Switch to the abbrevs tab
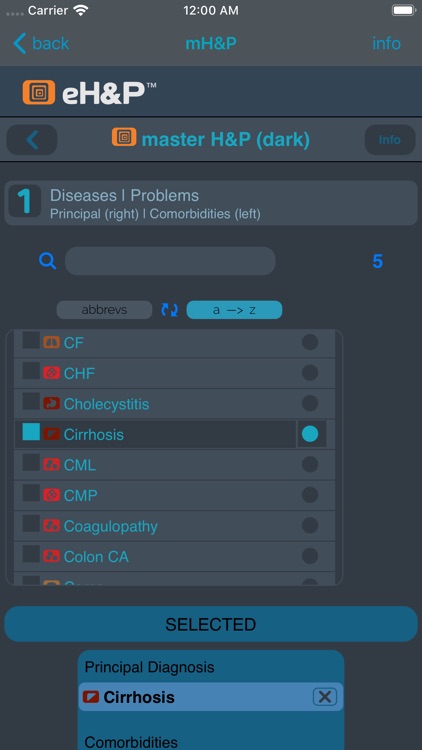The image size is (422, 750). pyautogui.click(x=104, y=310)
